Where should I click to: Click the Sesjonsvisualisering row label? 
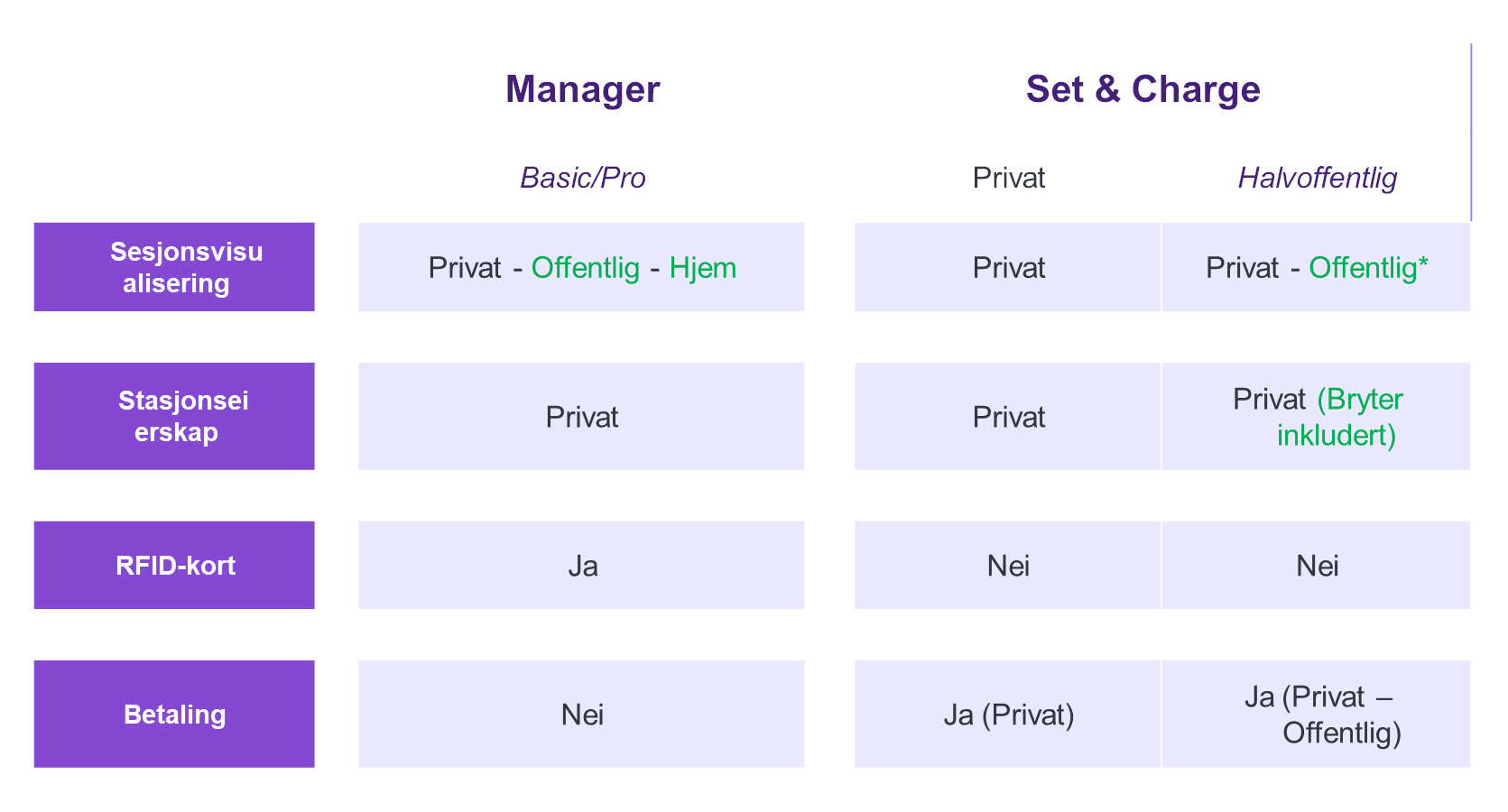tap(174, 267)
